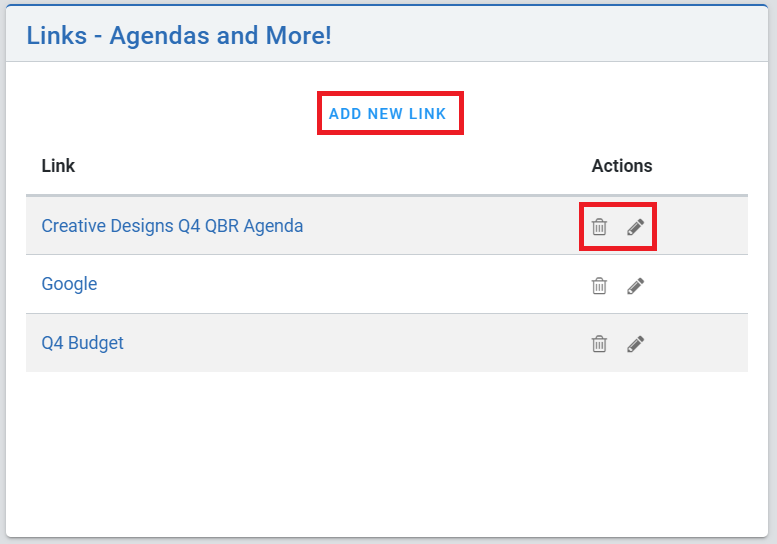This screenshot has height=544, width=777.
Task: Edit the Creative Designs Q4 QBR Agenda link
Action: (635, 227)
